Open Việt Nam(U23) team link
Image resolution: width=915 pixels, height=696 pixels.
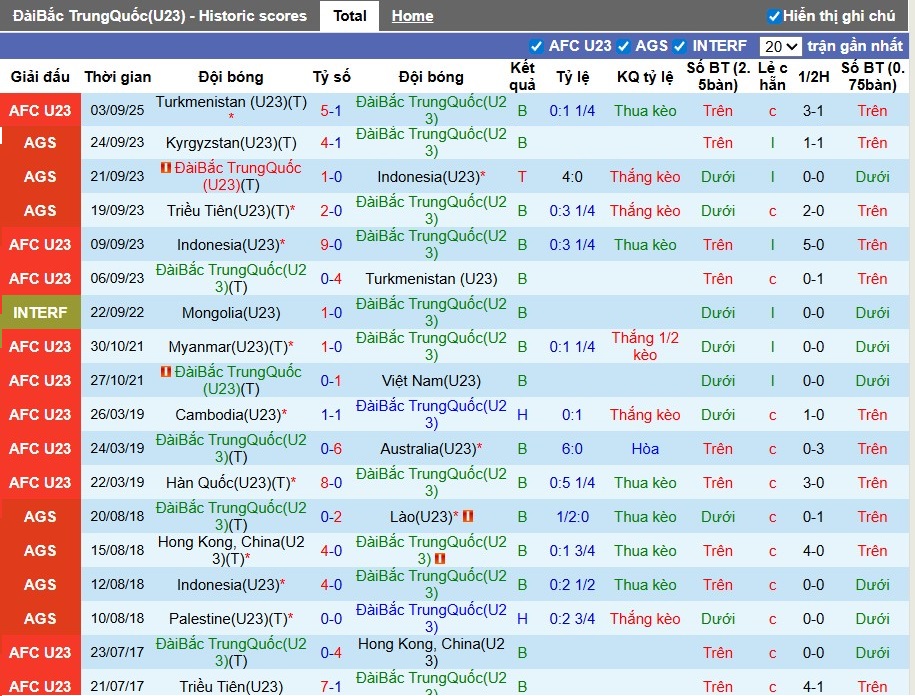point(431,381)
